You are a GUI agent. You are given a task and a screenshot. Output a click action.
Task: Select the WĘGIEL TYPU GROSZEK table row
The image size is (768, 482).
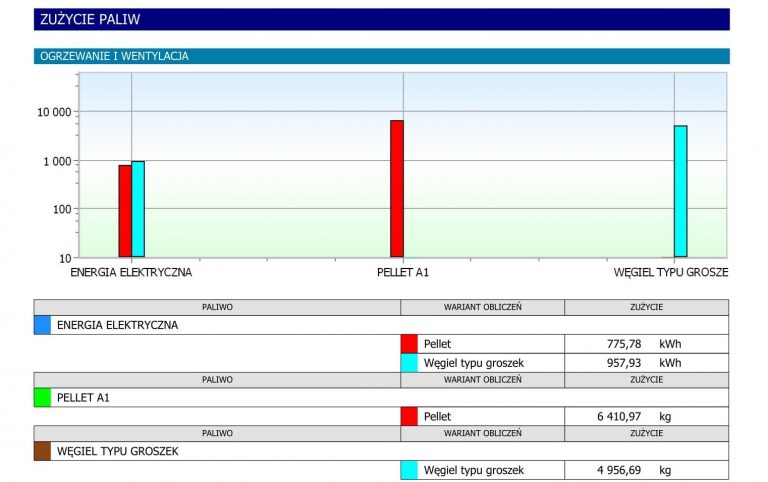click(x=382, y=451)
